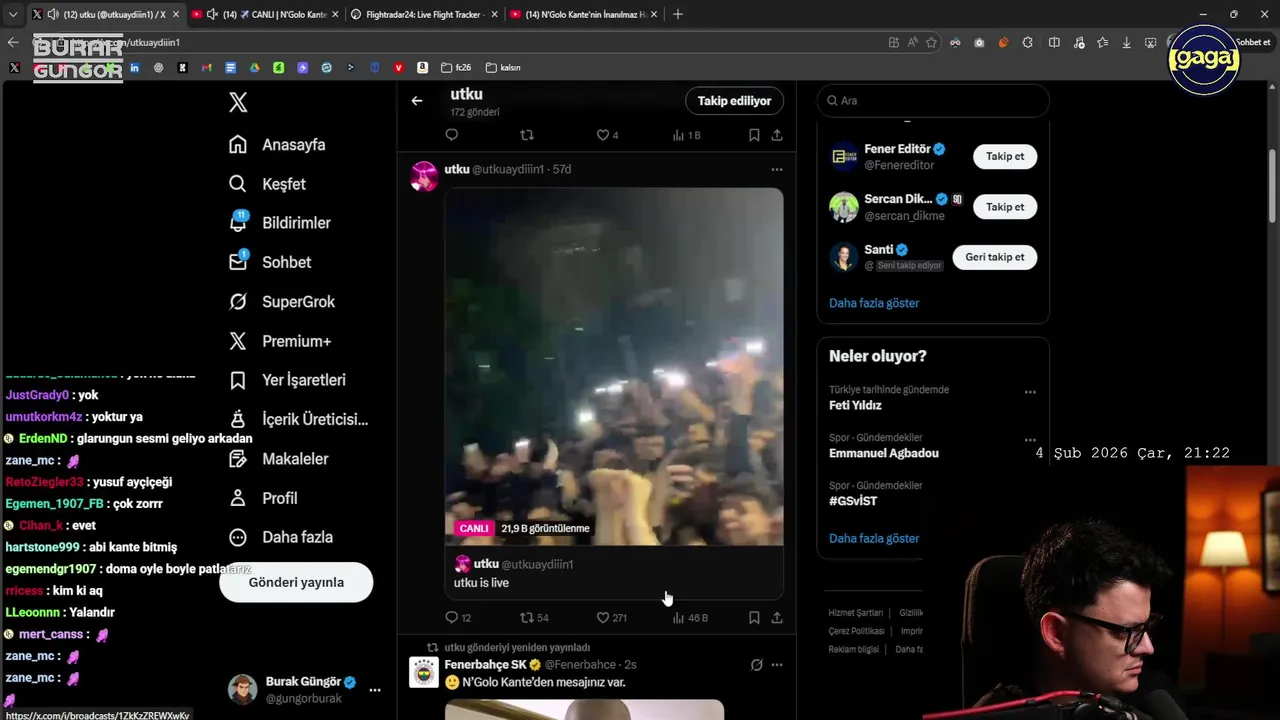This screenshot has width=1280, height=720.
Task: Open options dots for Feti Yıldız trend
Action: click(1030, 392)
